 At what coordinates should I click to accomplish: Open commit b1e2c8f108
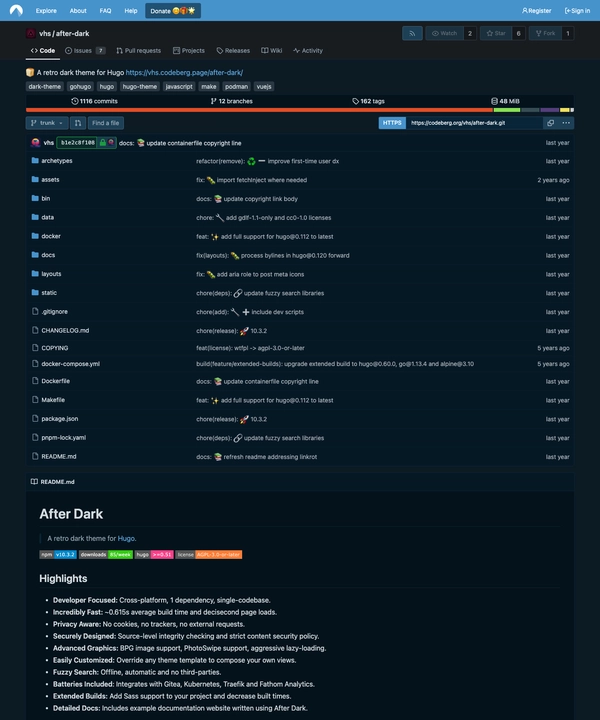(78, 143)
